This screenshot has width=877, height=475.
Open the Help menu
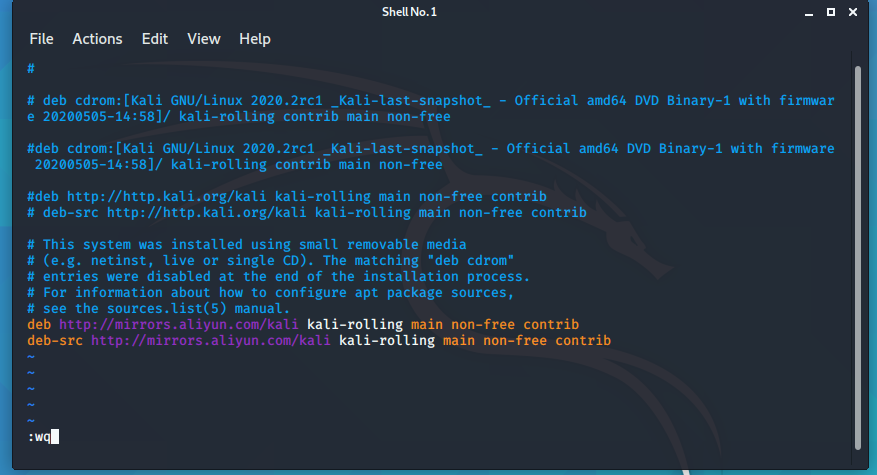coord(254,39)
